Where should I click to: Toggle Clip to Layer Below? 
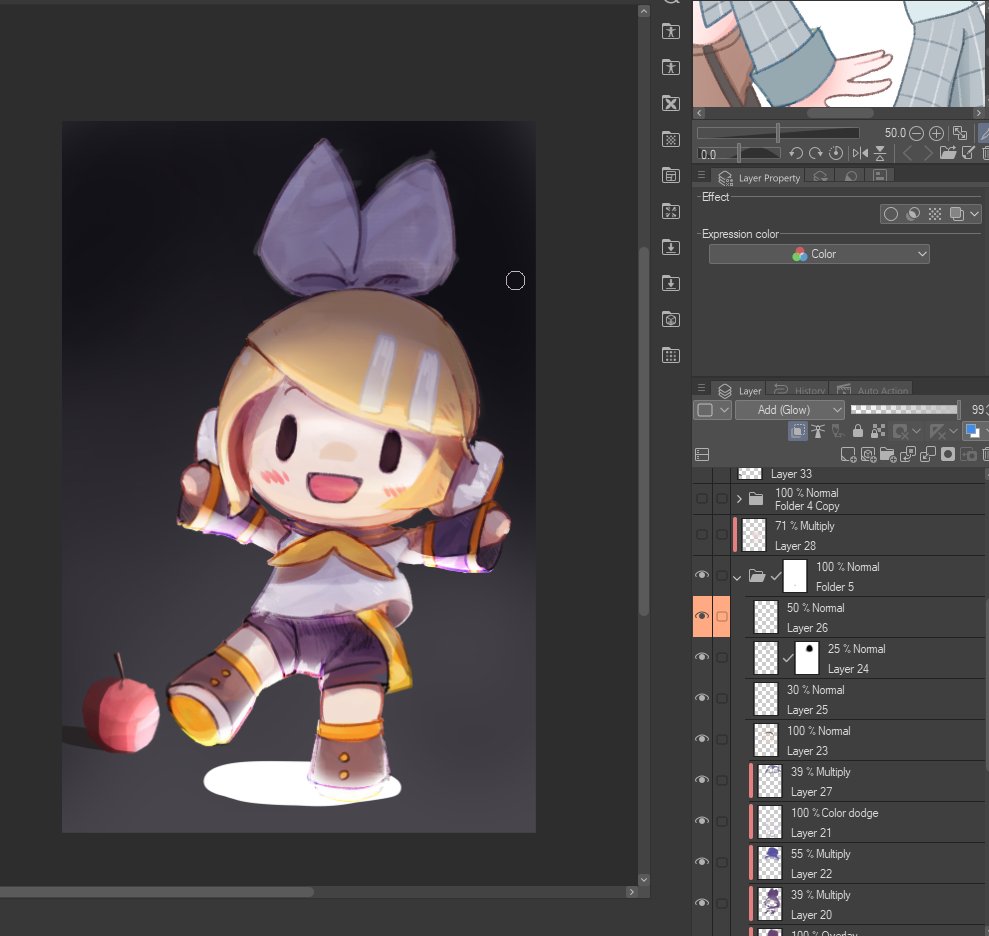[798, 431]
